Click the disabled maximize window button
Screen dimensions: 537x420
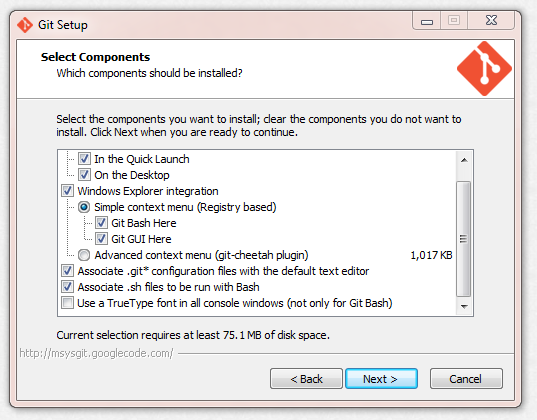[454, 21]
